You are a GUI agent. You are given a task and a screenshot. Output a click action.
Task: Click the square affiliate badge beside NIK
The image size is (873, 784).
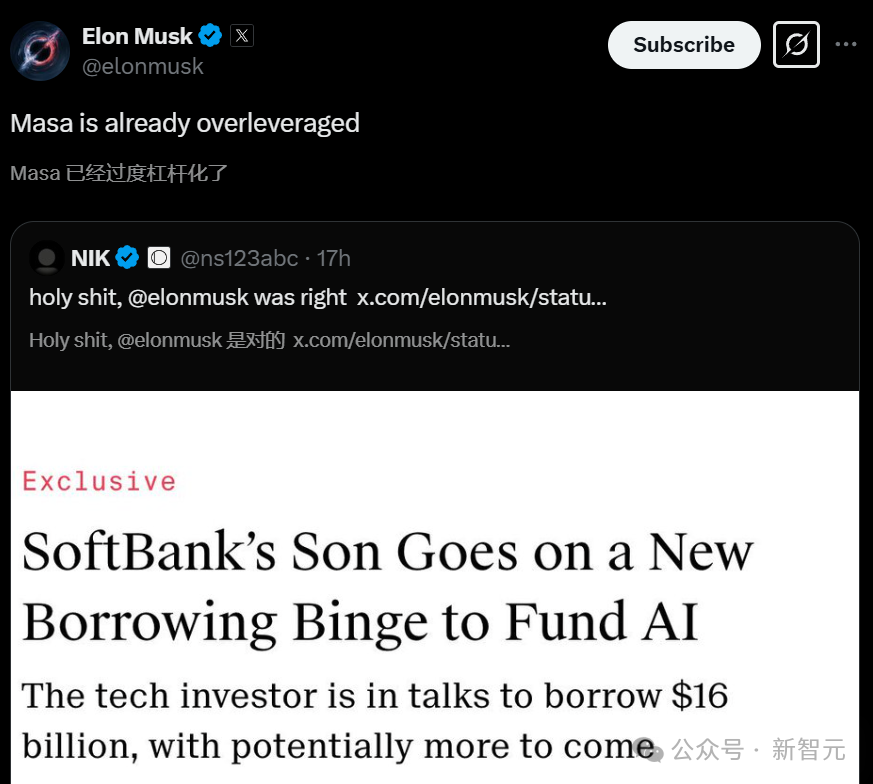(159, 258)
